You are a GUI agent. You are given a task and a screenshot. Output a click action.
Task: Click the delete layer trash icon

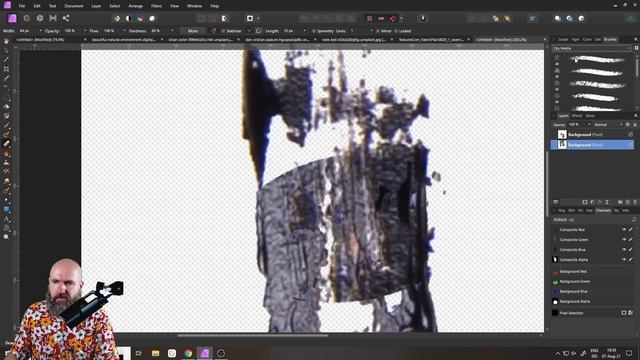pyautogui.click(x=635, y=202)
